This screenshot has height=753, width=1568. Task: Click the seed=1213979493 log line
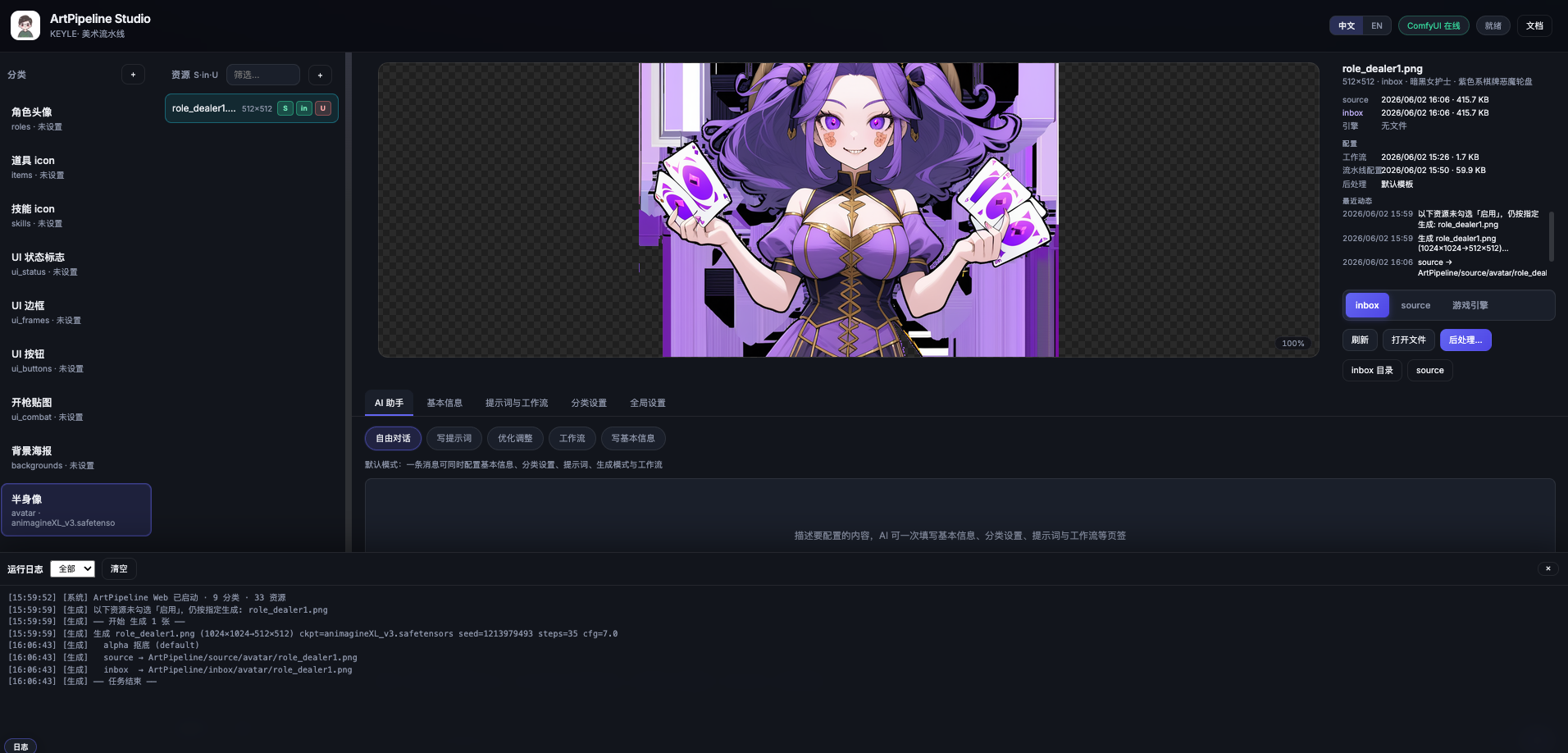point(312,634)
